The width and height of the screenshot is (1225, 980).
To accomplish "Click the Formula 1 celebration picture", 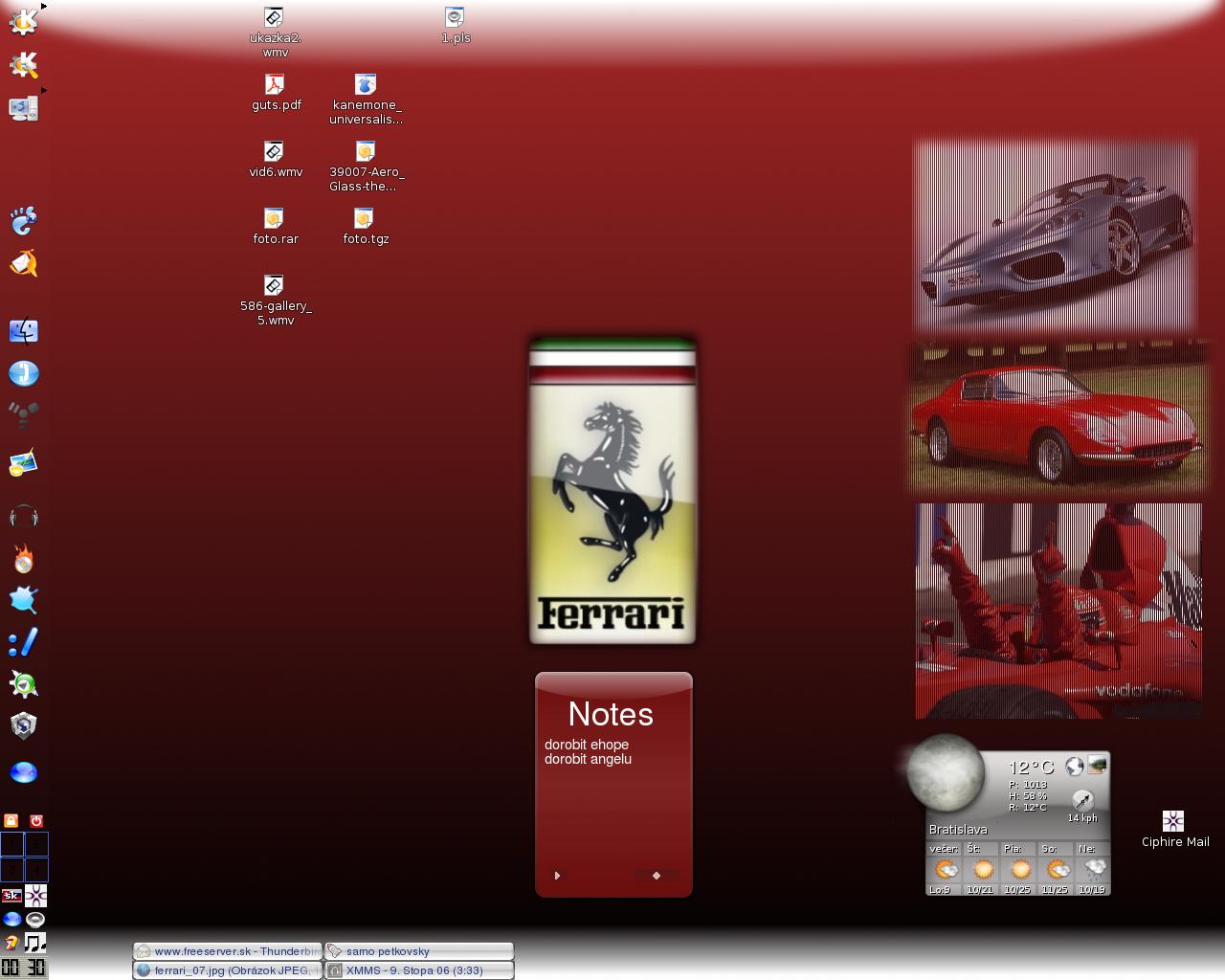I will [x=1058, y=611].
